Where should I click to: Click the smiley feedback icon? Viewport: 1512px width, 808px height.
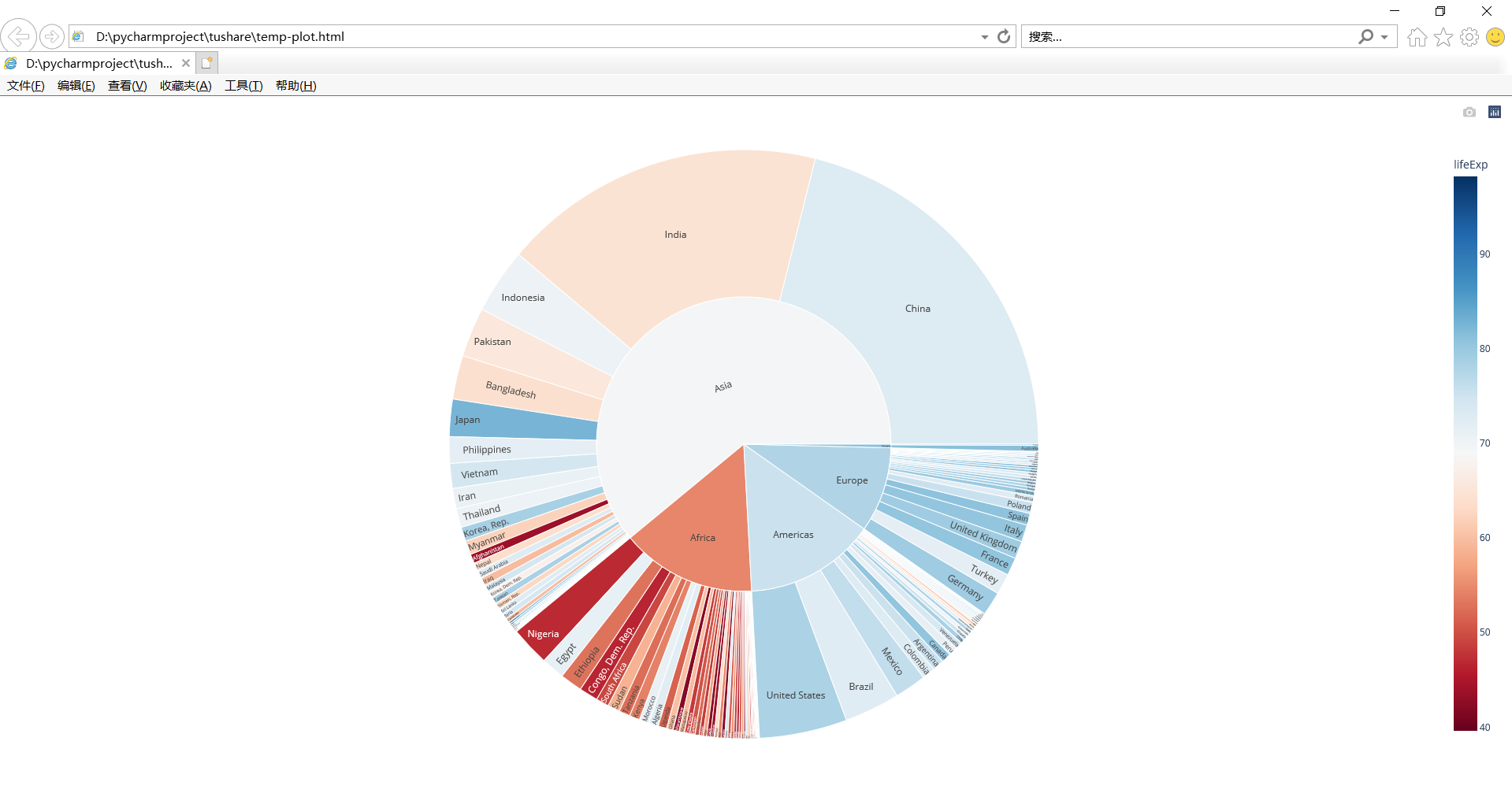tap(1495, 36)
